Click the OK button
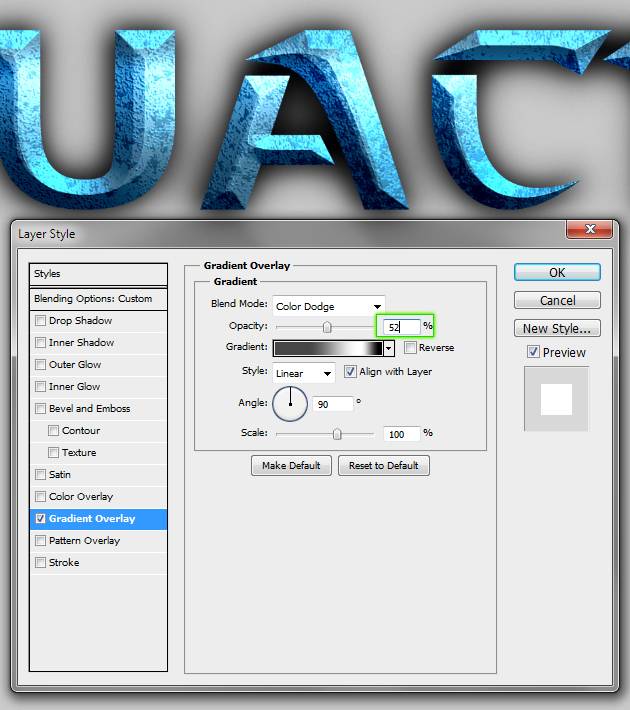 [557, 272]
